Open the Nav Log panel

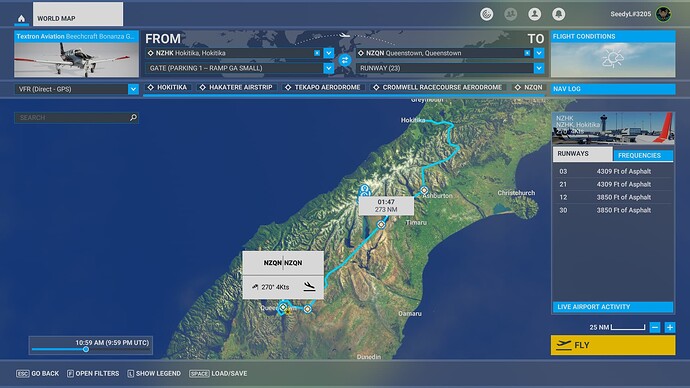point(613,89)
